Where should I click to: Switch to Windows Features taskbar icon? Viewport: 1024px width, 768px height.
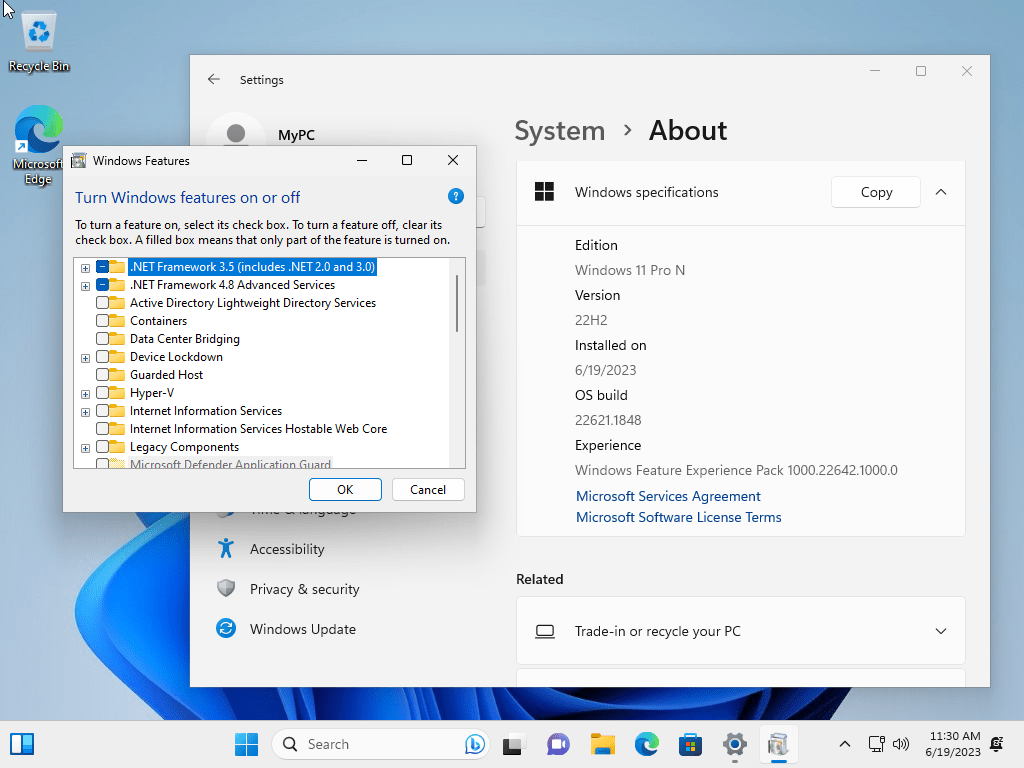pos(778,744)
